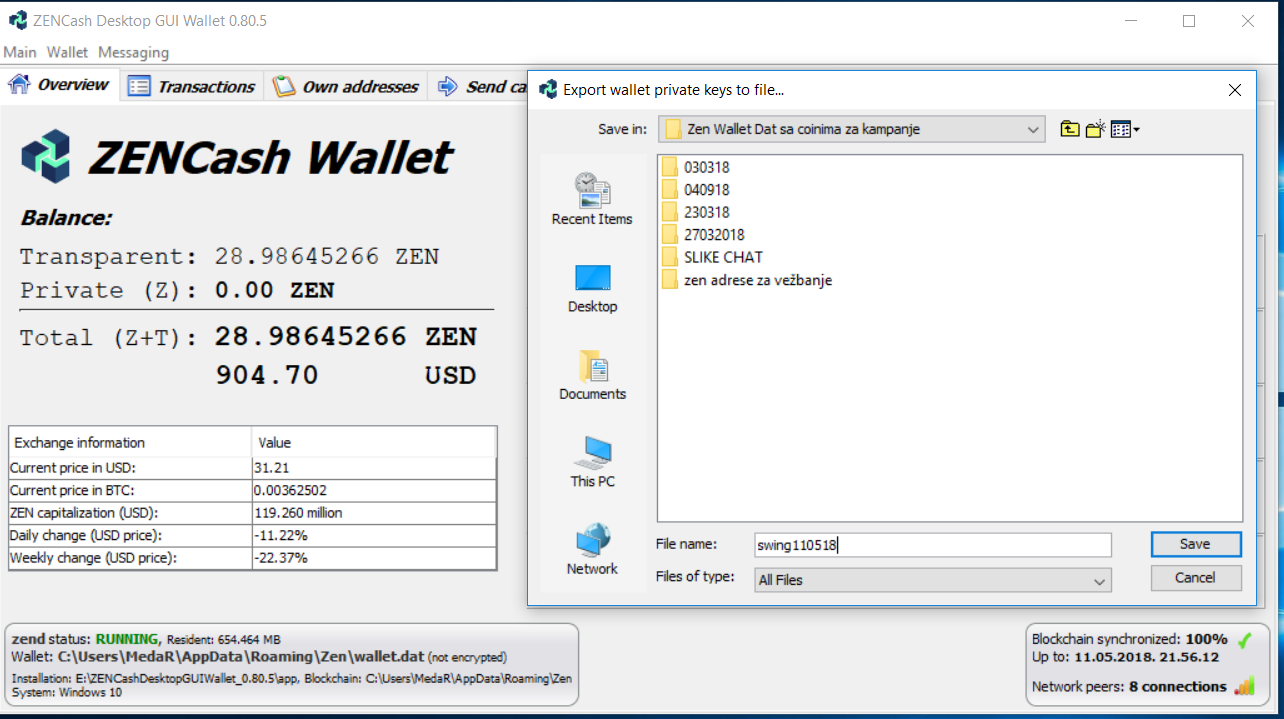Click the 'Exchange information' column header
Screen dimensions: 1284x719
click(x=130, y=442)
